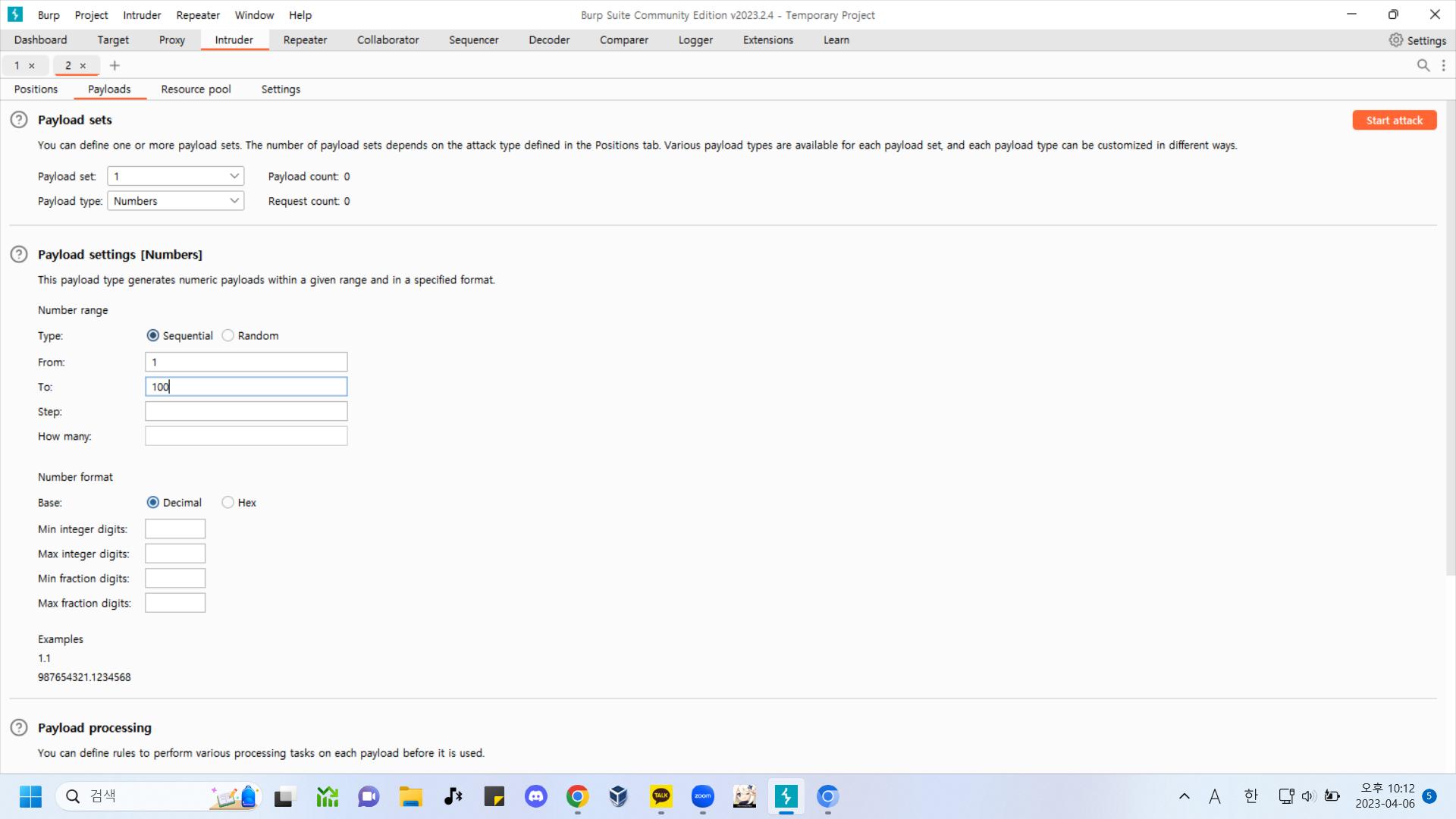Click the Payload sets help icon

click(x=19, y=120)
